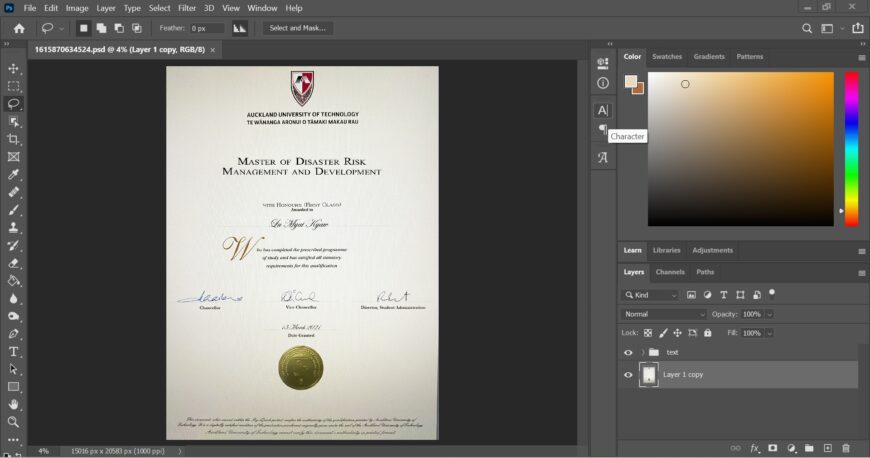
Task: Create a new layer
Action: tap(828, 448)
